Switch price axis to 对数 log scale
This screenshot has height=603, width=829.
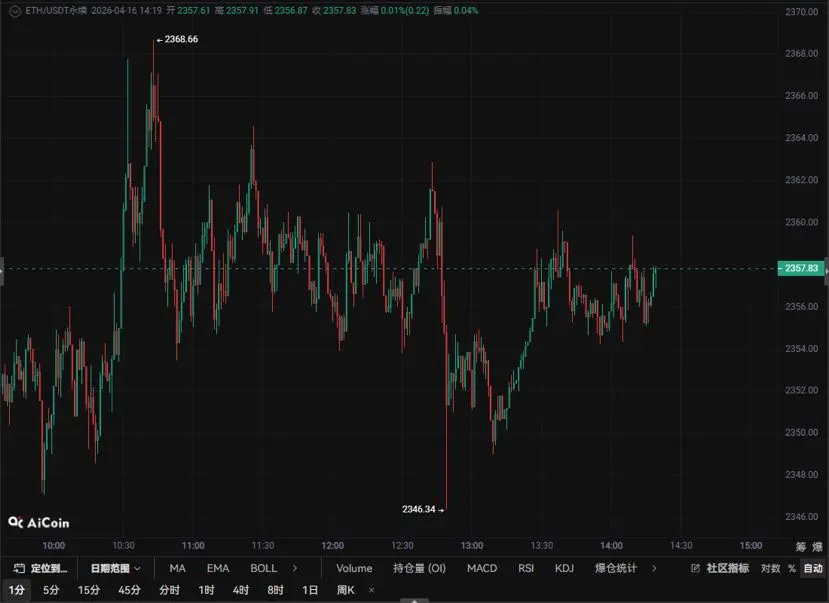pyautogui.click(x=771, y=568)
